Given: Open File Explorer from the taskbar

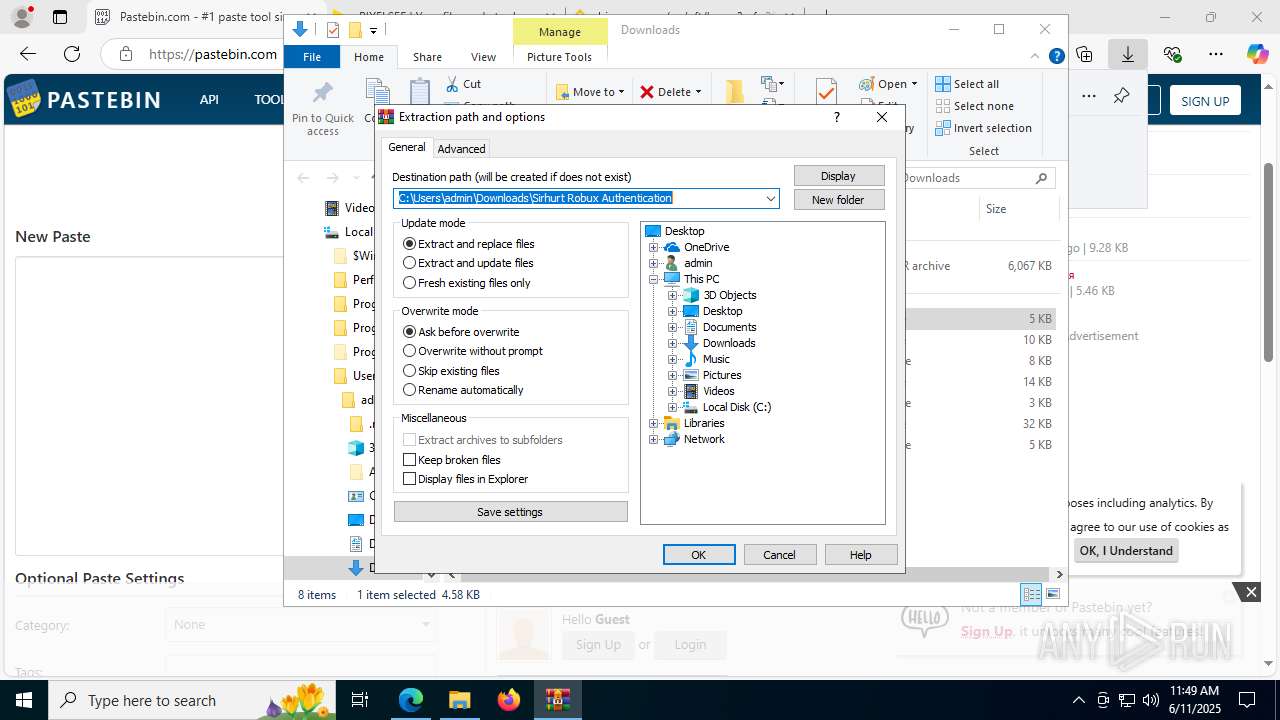Looking at the screenshot, I should (460, 700).
